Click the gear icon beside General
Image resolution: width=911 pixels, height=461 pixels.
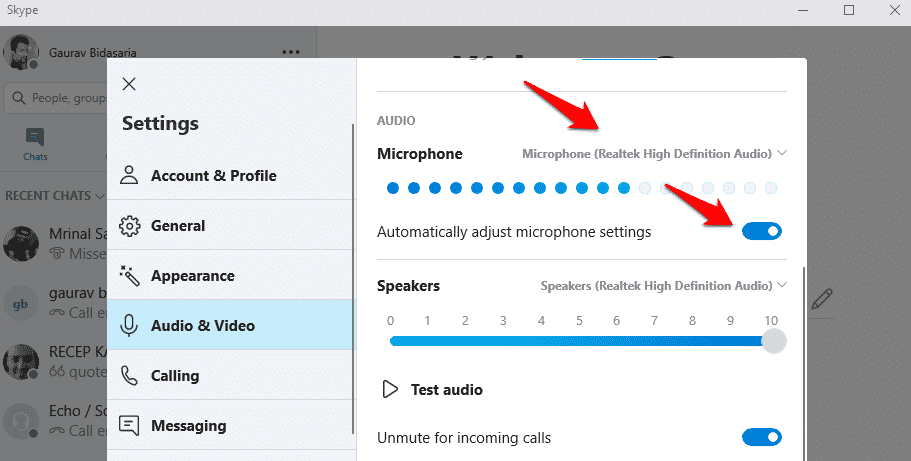point(129,226)
